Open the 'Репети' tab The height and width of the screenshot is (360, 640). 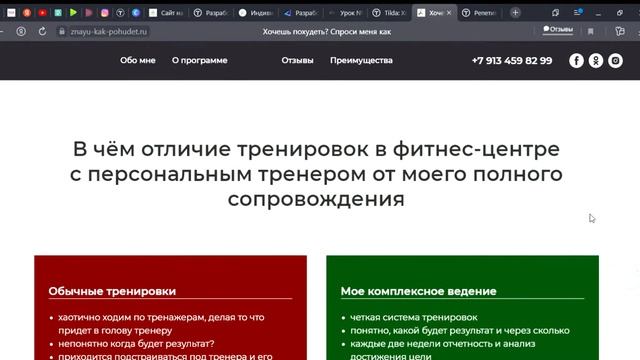click(x=479, y=13)
